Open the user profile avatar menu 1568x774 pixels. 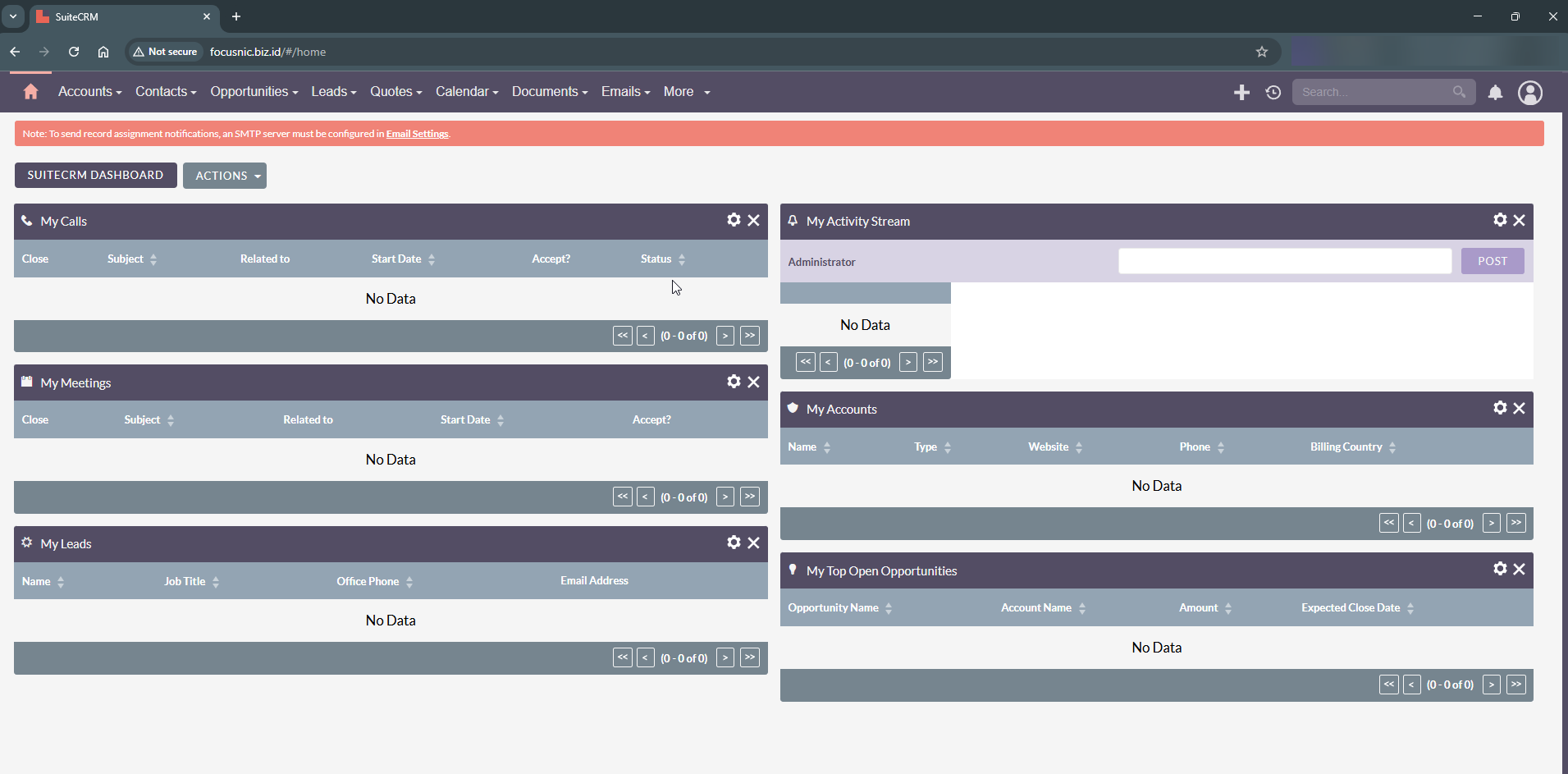[1529, 93]
